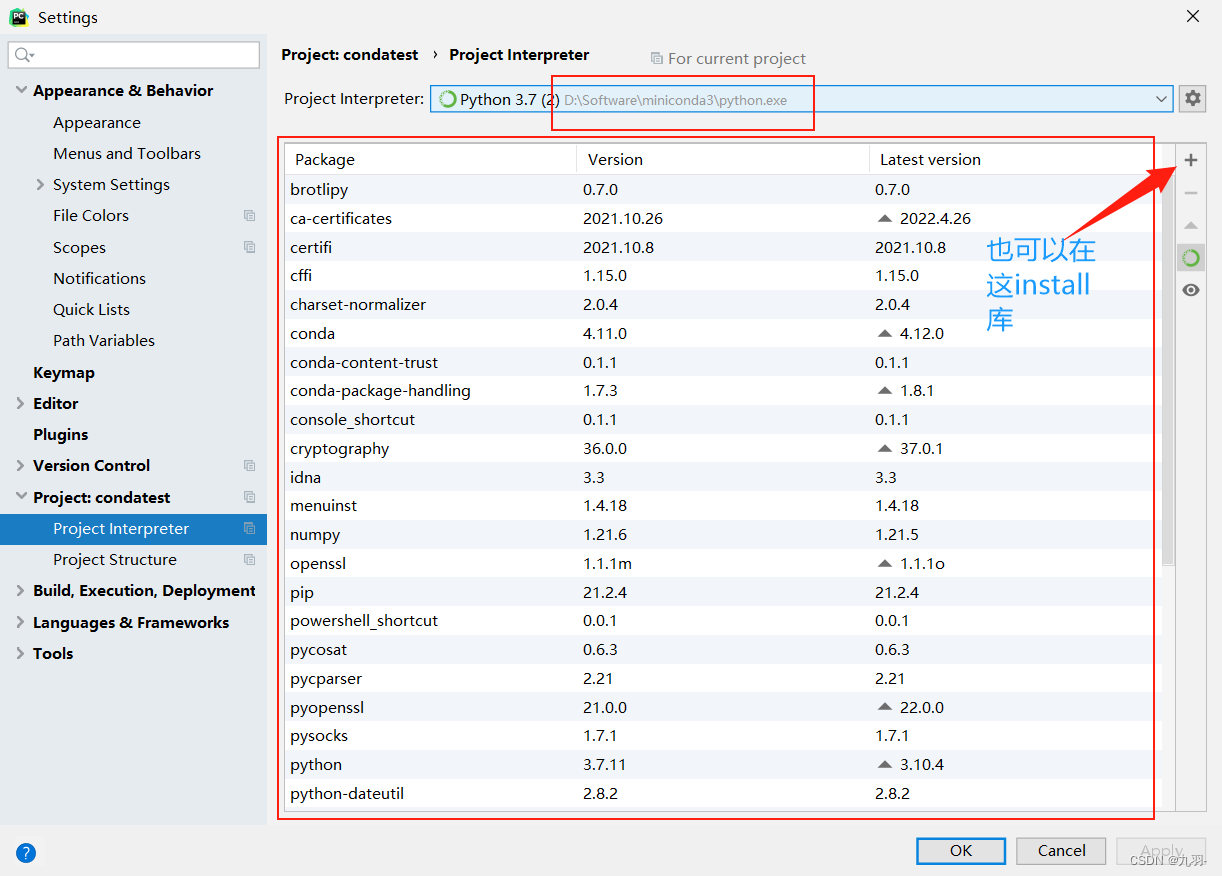Expand the Editor section

(x=21, y=403)
